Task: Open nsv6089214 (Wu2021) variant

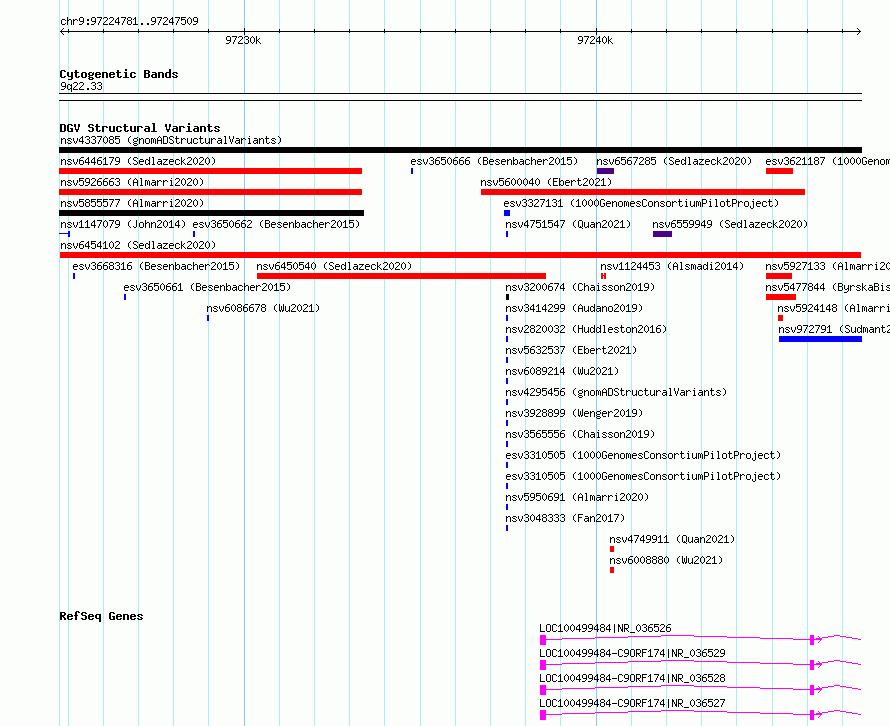Action: coord(562,371)
